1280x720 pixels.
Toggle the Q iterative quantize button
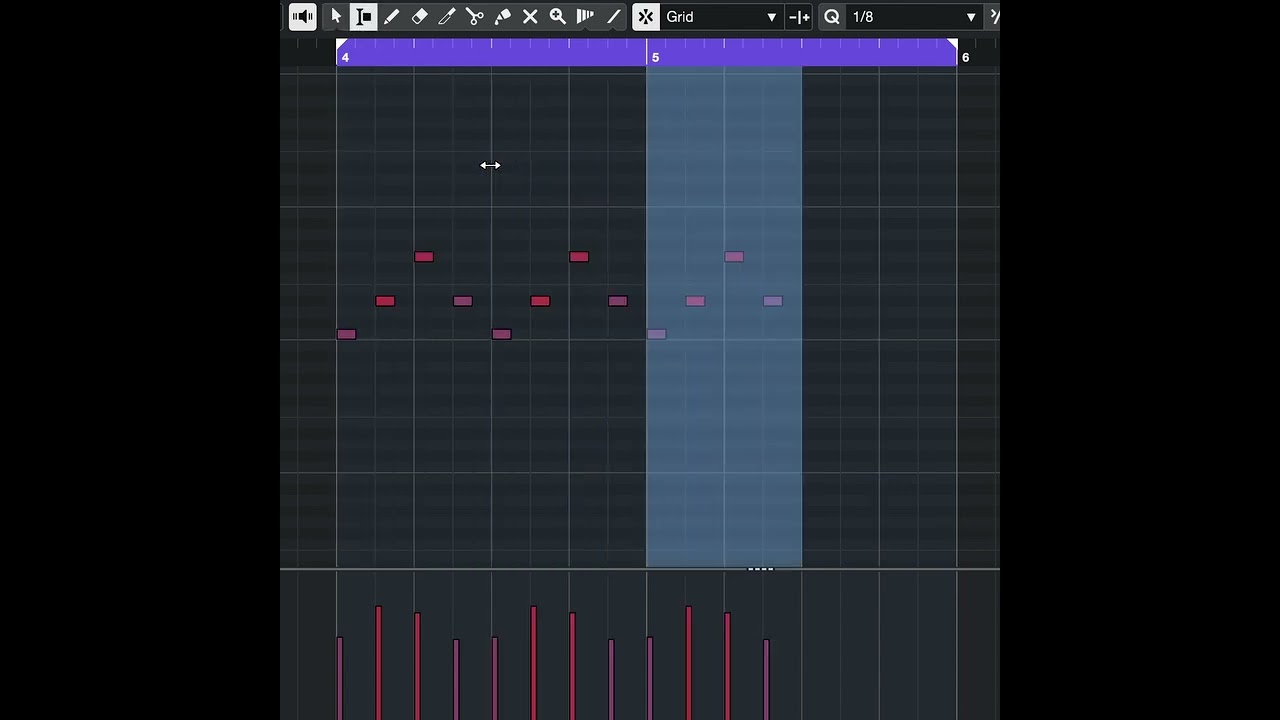point(832,16)
